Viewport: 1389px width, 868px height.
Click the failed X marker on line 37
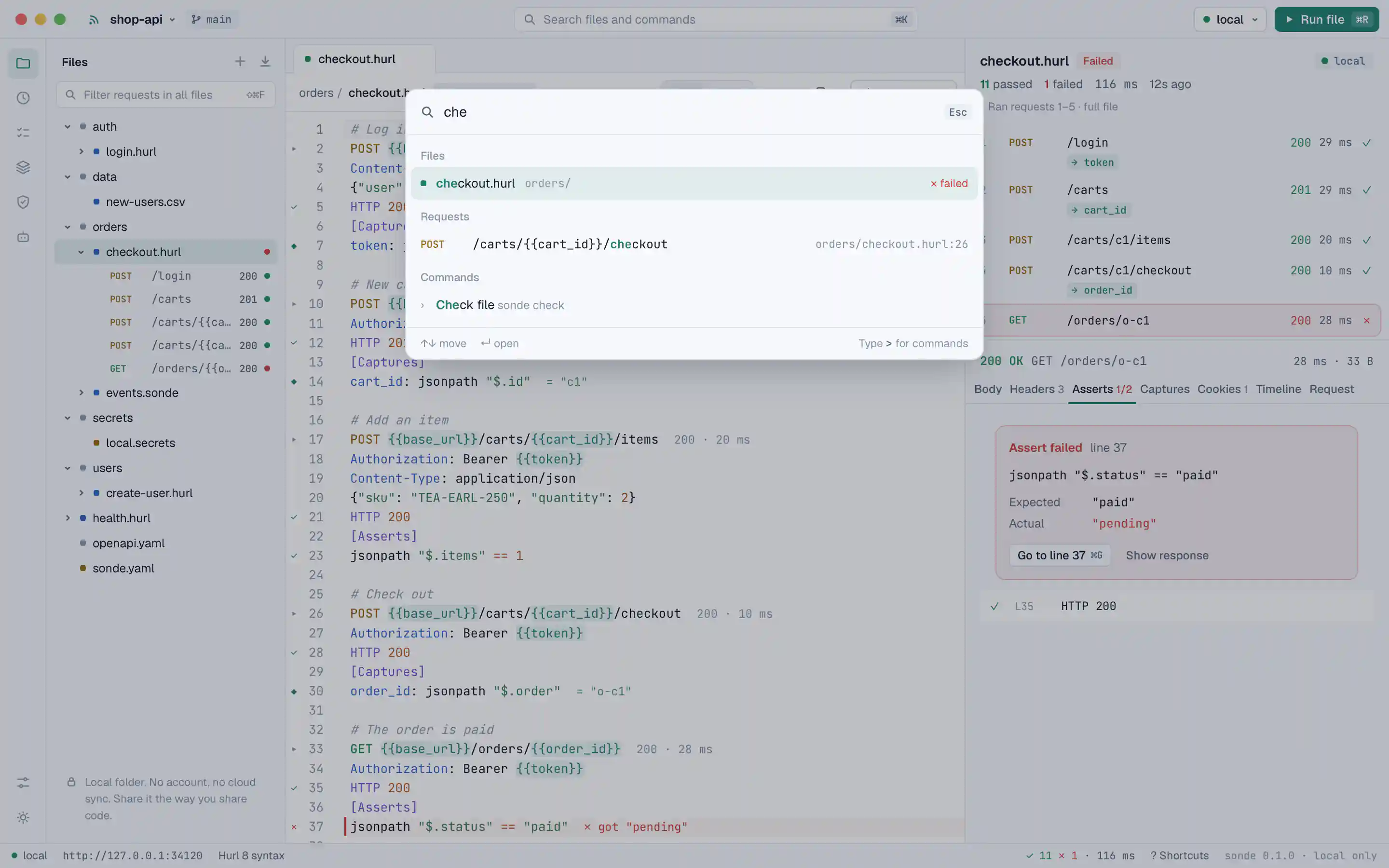point(294,827)
